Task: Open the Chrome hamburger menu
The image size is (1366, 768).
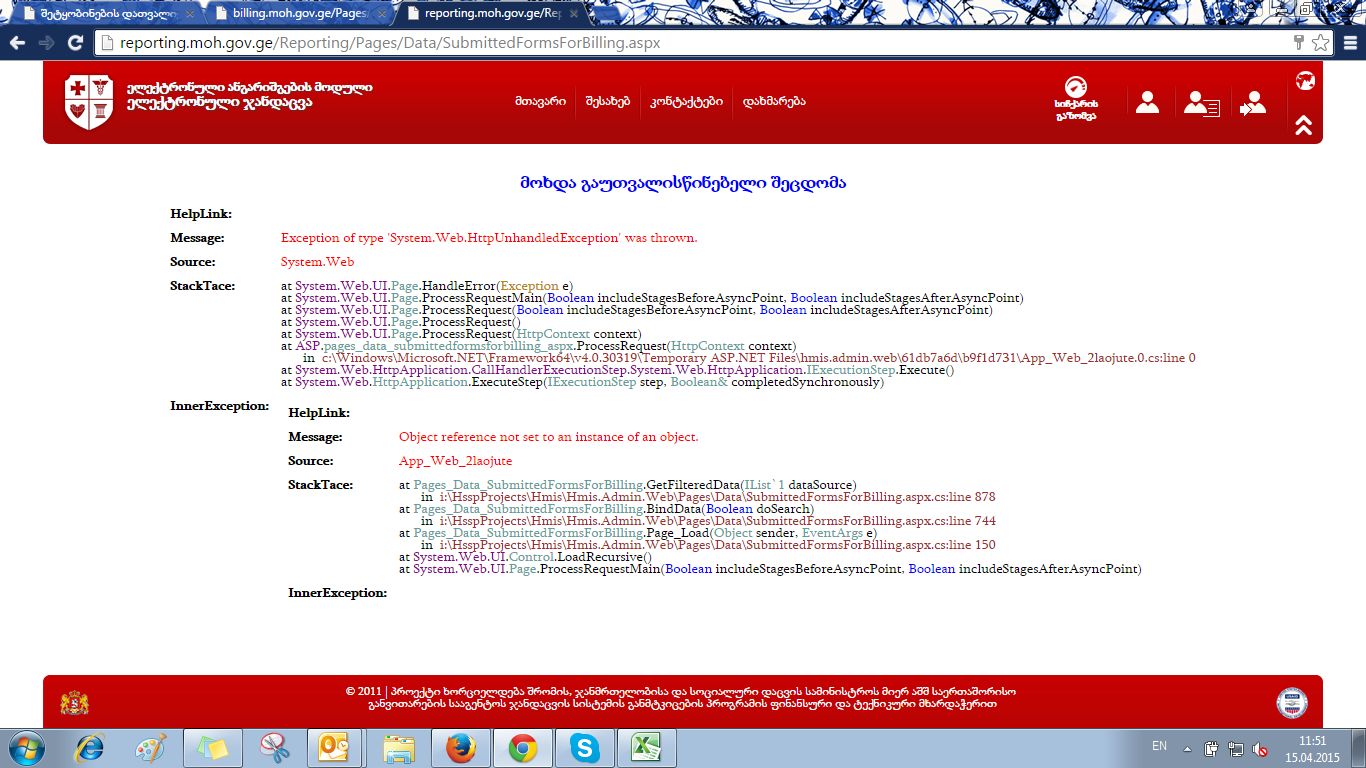Action: pyautogui.click(x=1349, y=43)
